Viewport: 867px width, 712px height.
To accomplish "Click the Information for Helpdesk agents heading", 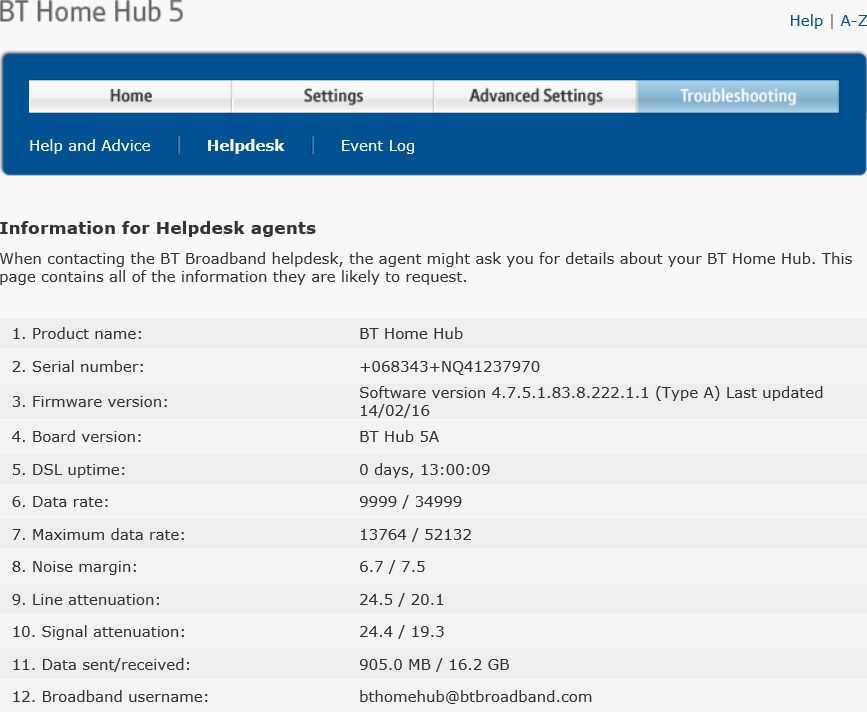I will click(x=158, y=228).
